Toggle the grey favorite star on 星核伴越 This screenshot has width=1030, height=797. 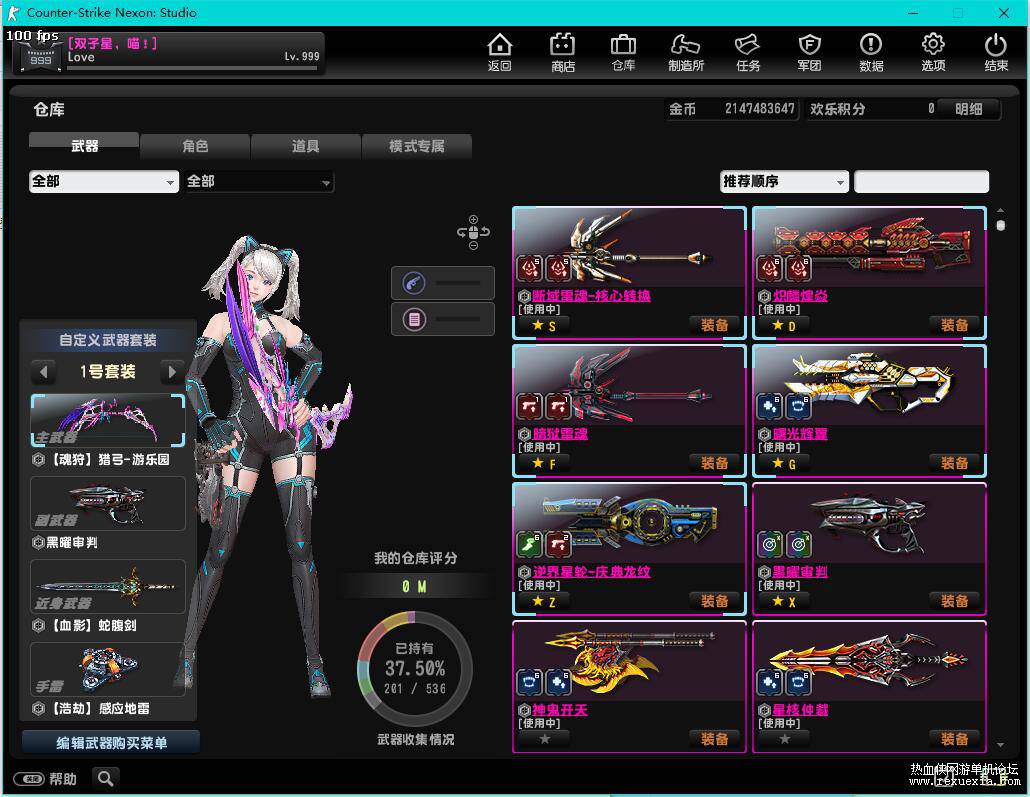(x=784, y=739)
